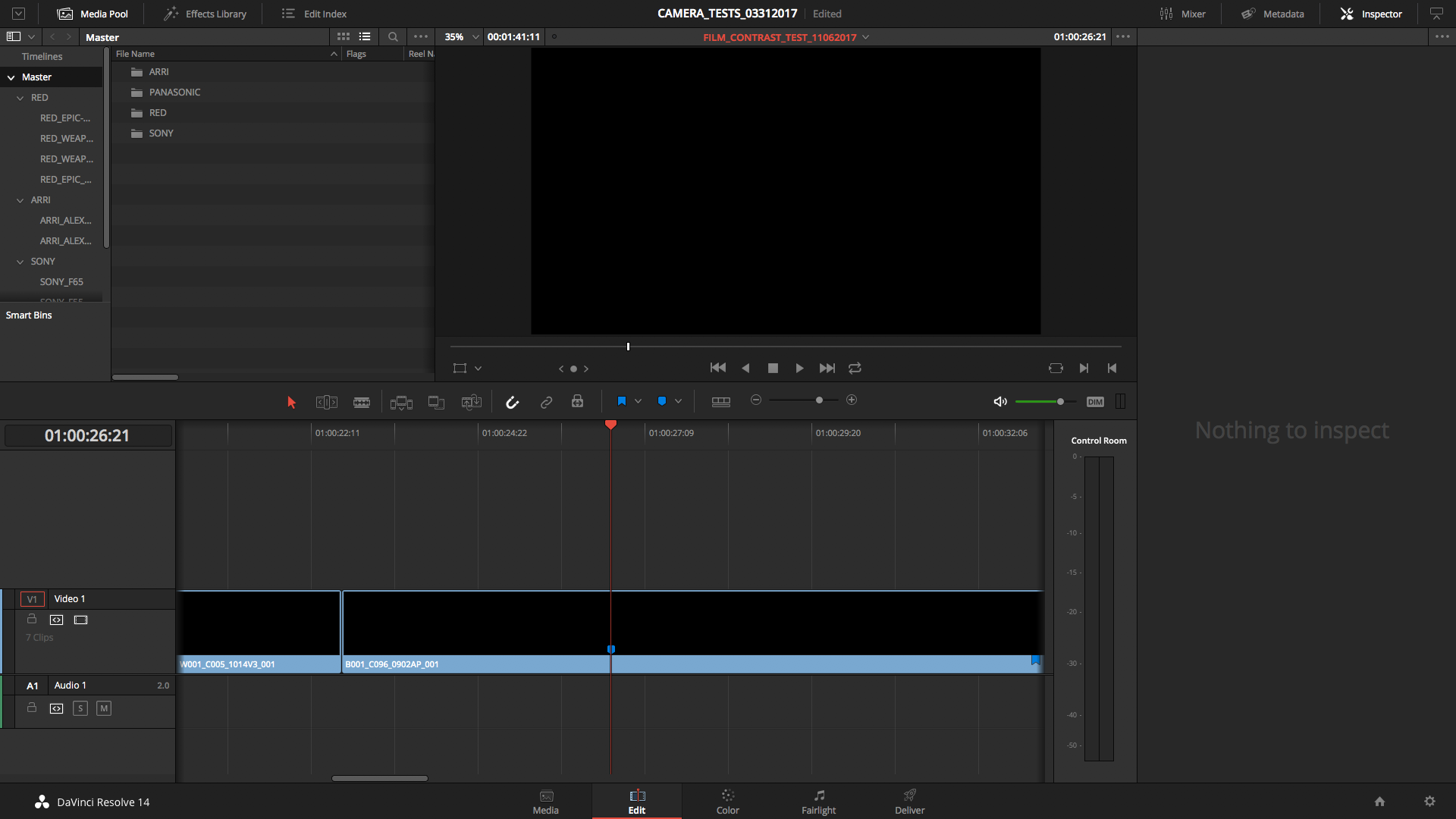Search the media pool with magnifier

[393, 36]
